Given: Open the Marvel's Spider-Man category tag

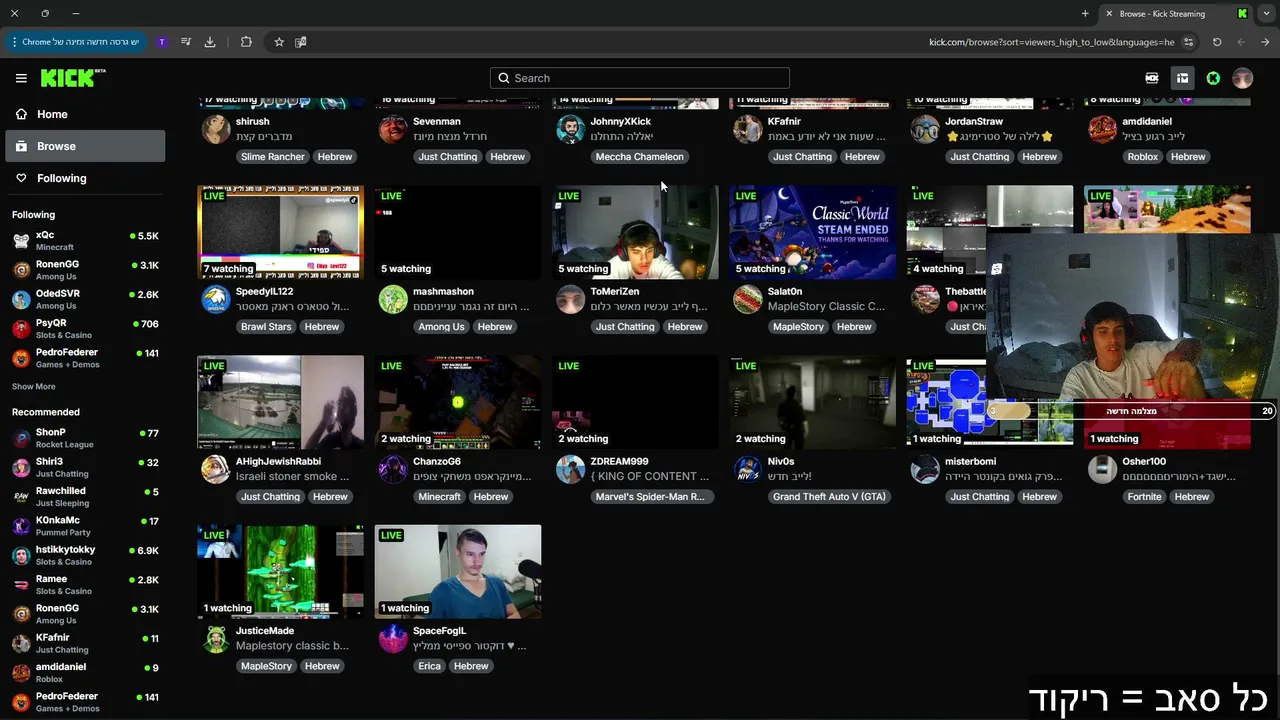Looking at the screenshot, I should (650, 497).
